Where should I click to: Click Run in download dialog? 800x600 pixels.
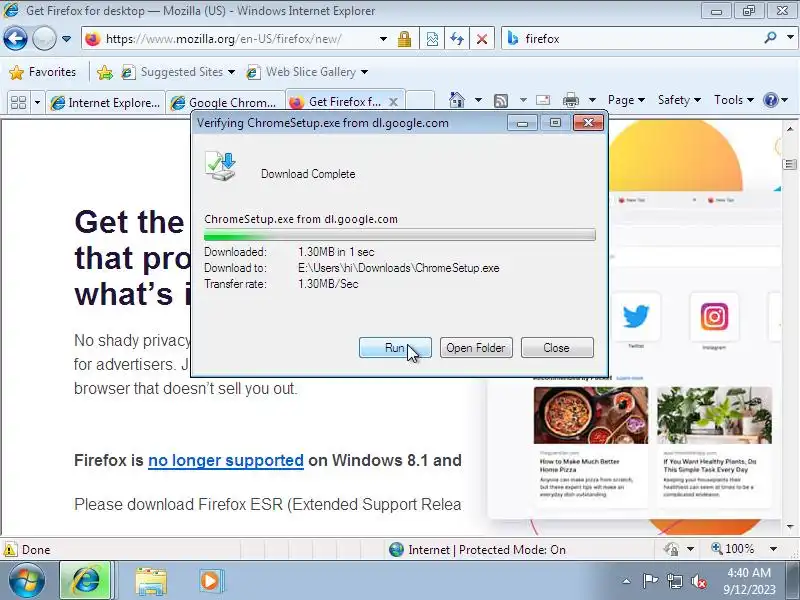point(395,347)
